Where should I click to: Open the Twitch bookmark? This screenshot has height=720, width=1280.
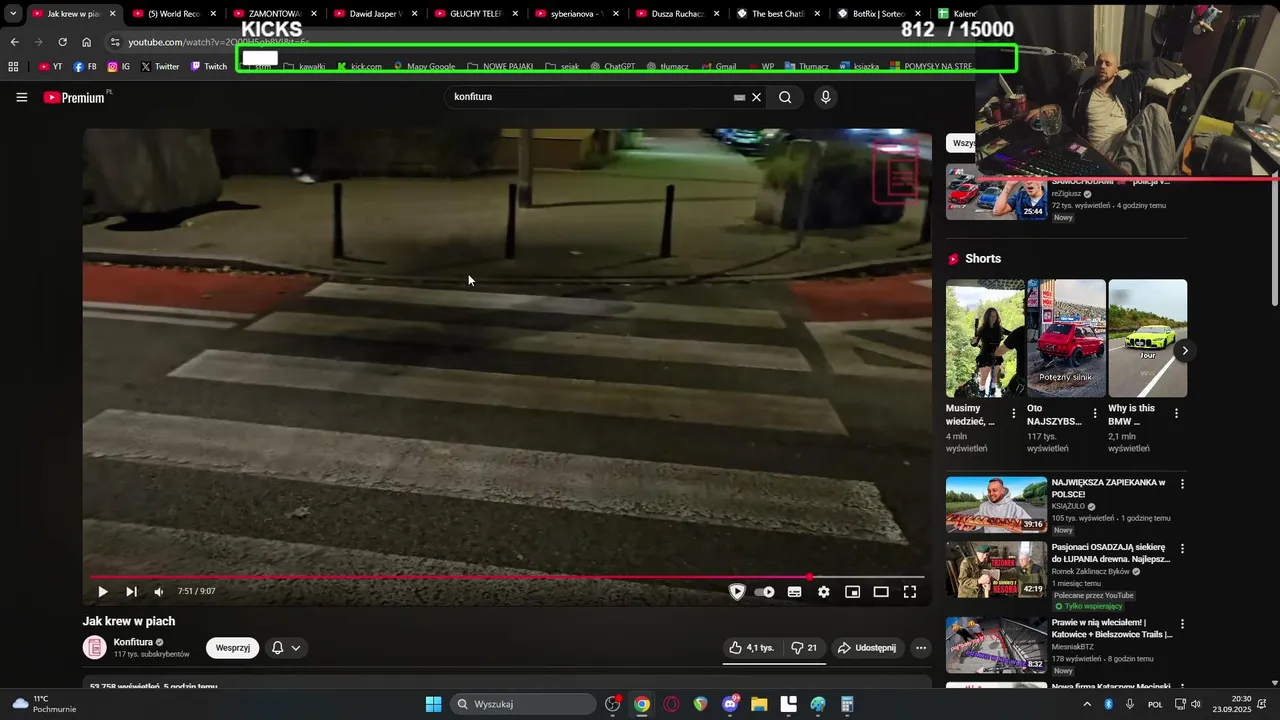point(209,67)
